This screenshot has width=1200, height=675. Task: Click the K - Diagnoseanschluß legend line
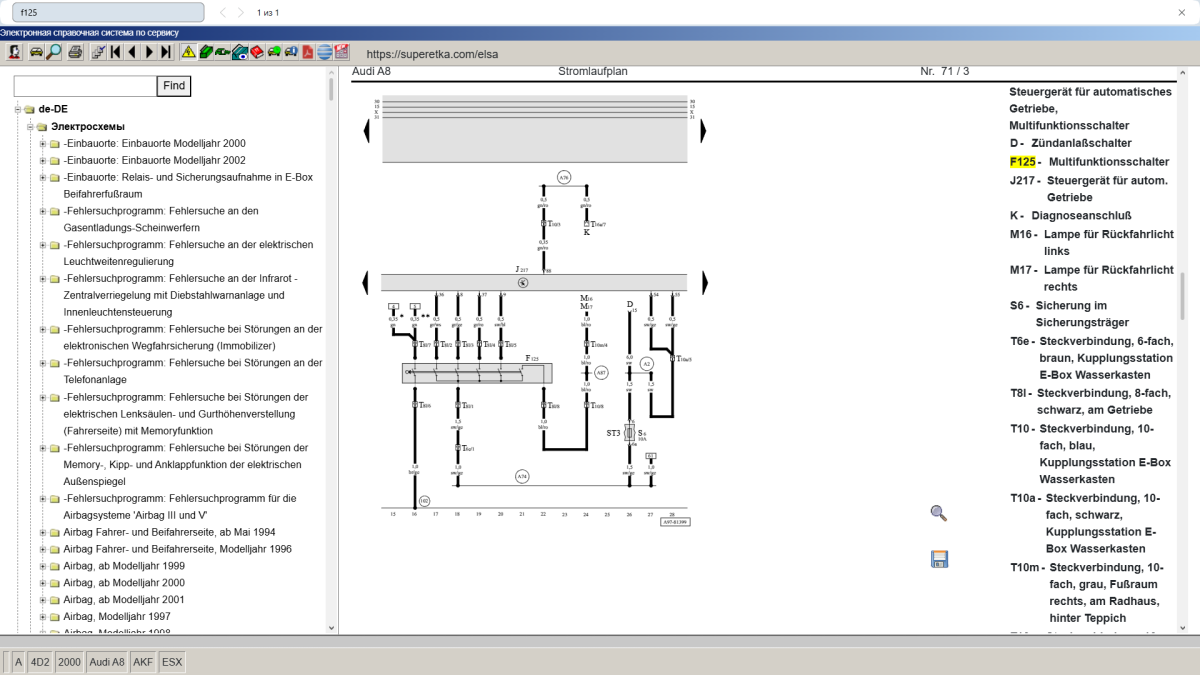pyautogui.click(x=1071, y=215)
